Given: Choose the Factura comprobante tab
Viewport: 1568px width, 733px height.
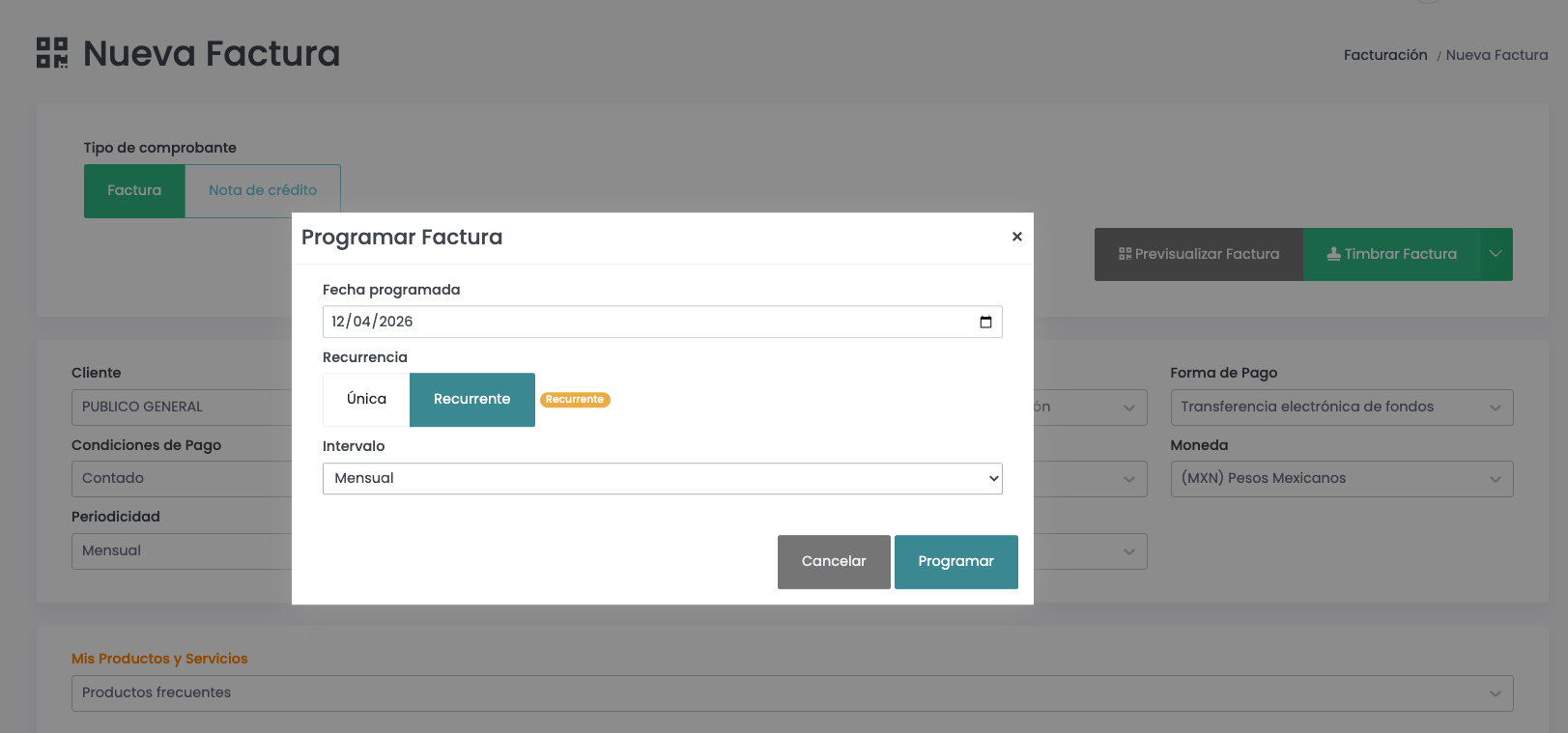Looking at the screenshot, I should [x=134, y=191].
